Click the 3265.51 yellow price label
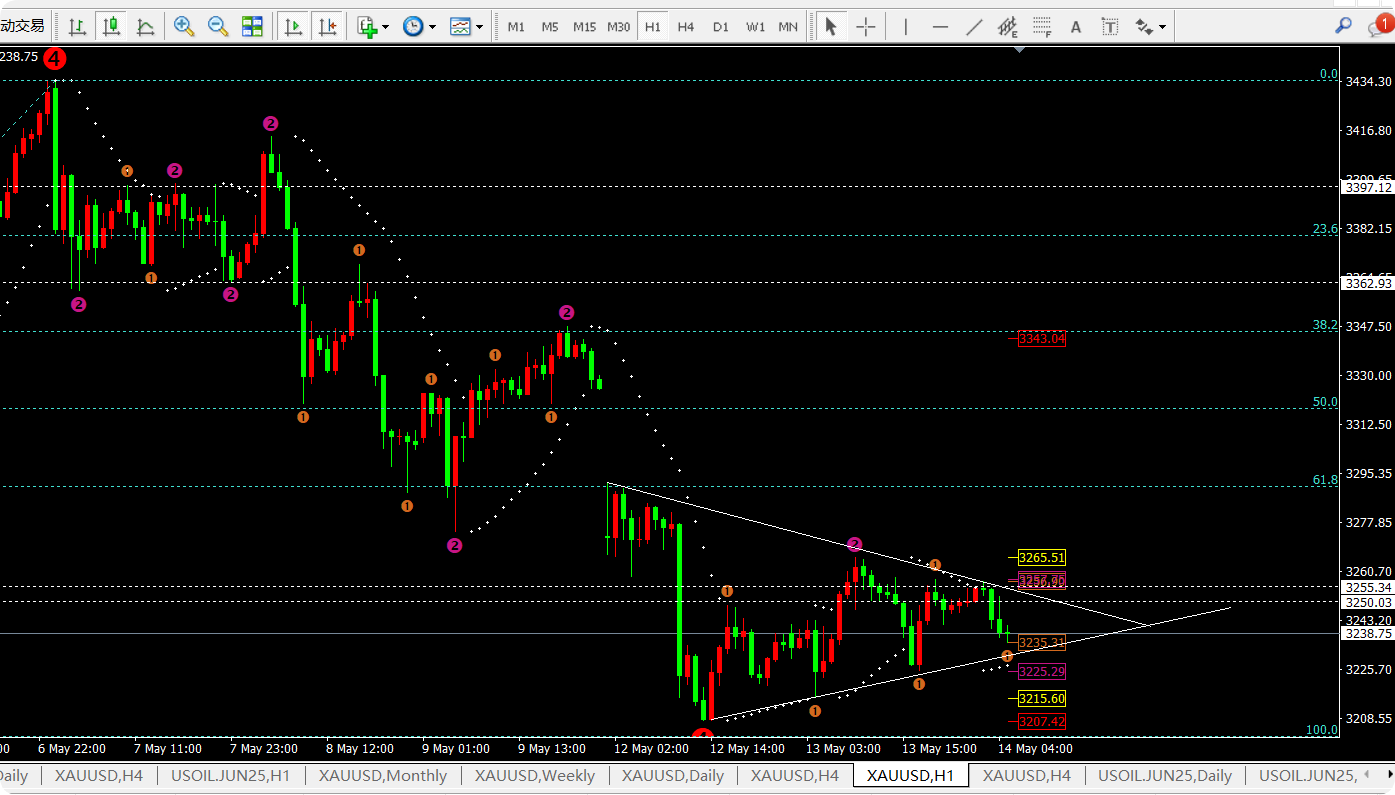1395x795 pixels. point(1041,557)
